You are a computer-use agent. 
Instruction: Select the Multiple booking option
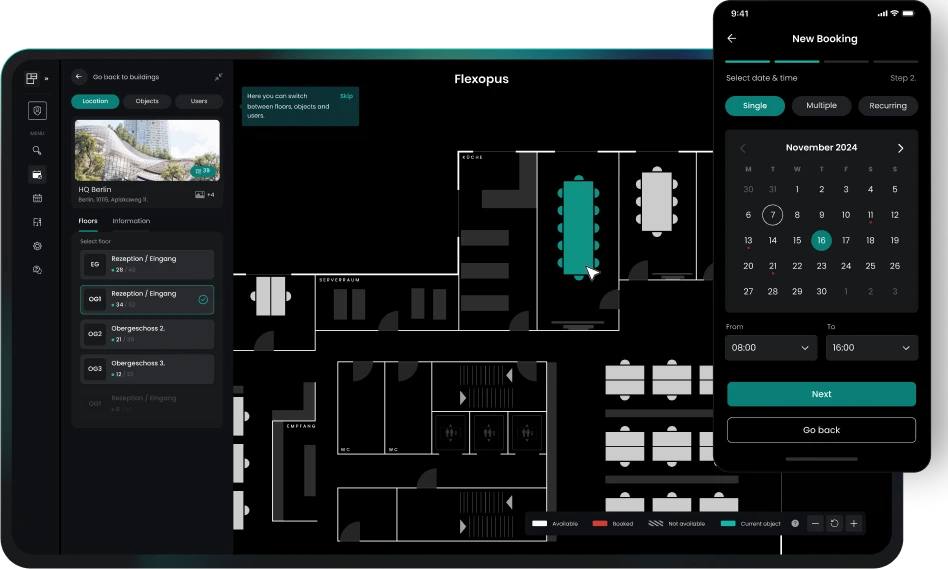coord(821,106)
